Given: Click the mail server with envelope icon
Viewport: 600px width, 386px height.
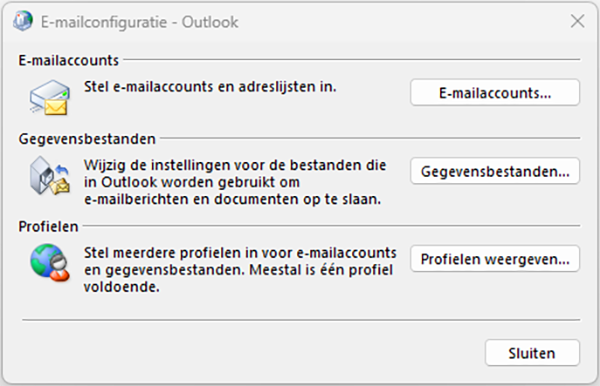Looking at the screenshot, I should point(50,97).
